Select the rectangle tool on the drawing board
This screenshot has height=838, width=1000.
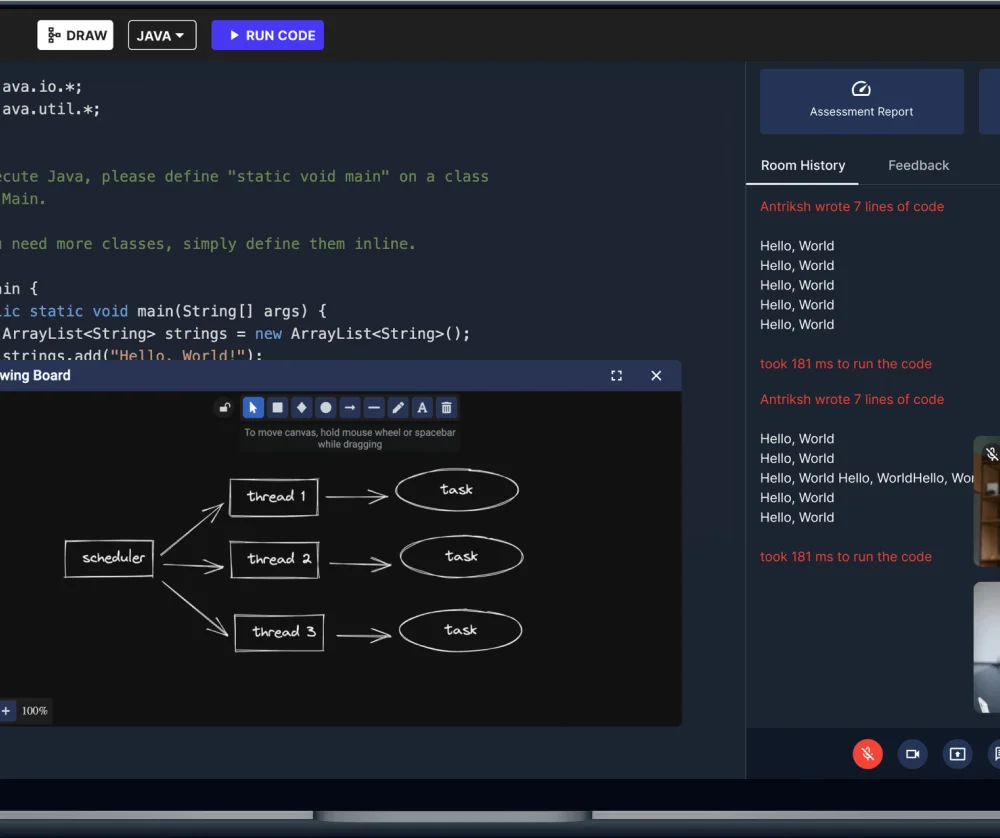click(277, 407)
